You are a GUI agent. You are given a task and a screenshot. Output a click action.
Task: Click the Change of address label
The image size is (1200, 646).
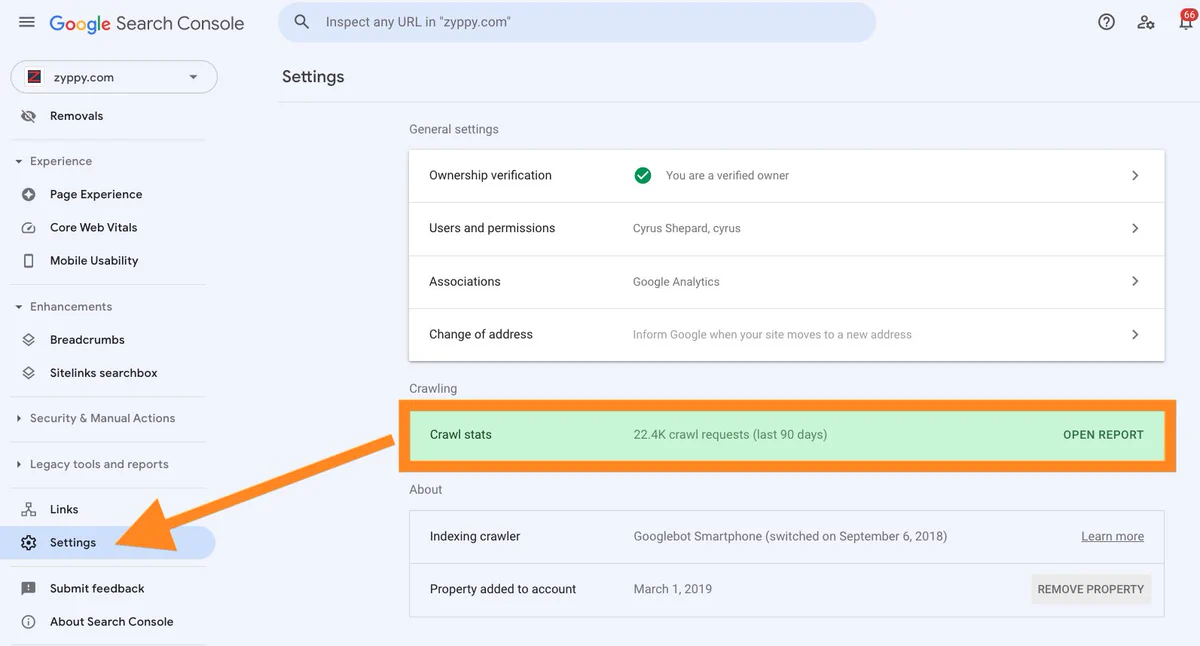[x=481, y=334]
